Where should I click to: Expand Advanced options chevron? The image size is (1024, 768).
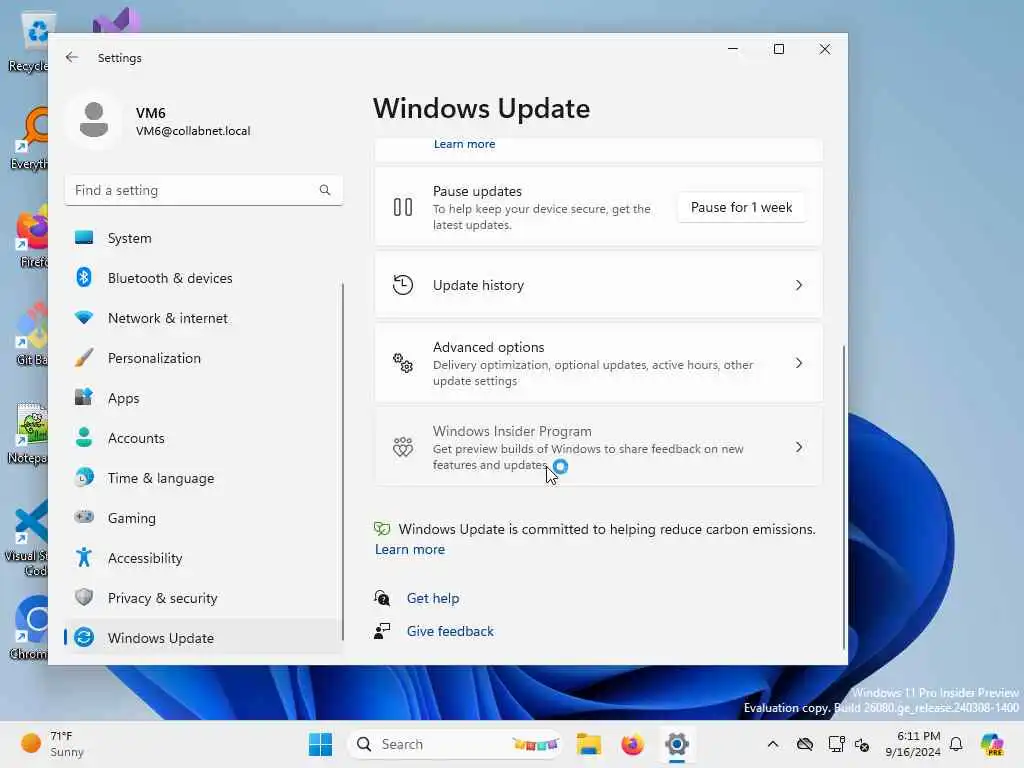click(799, 363)
